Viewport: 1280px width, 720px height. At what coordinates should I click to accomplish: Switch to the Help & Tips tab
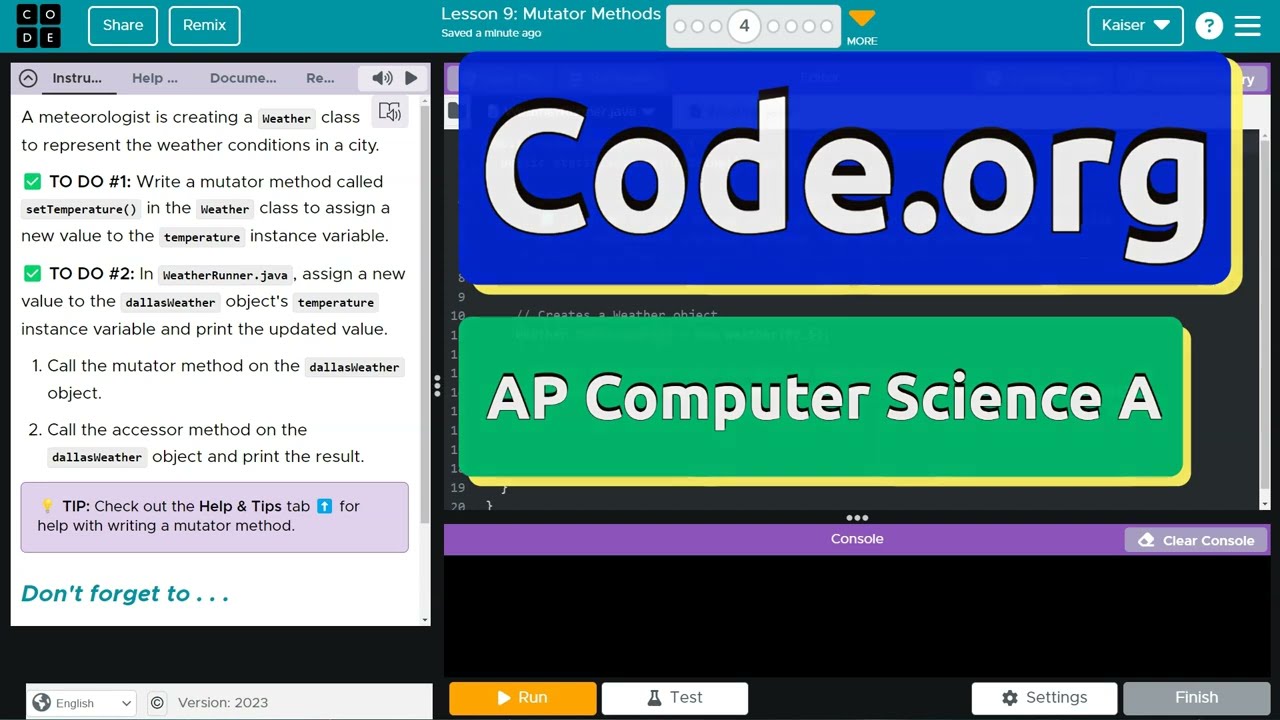pyautogui.click(x=155, y=78)
